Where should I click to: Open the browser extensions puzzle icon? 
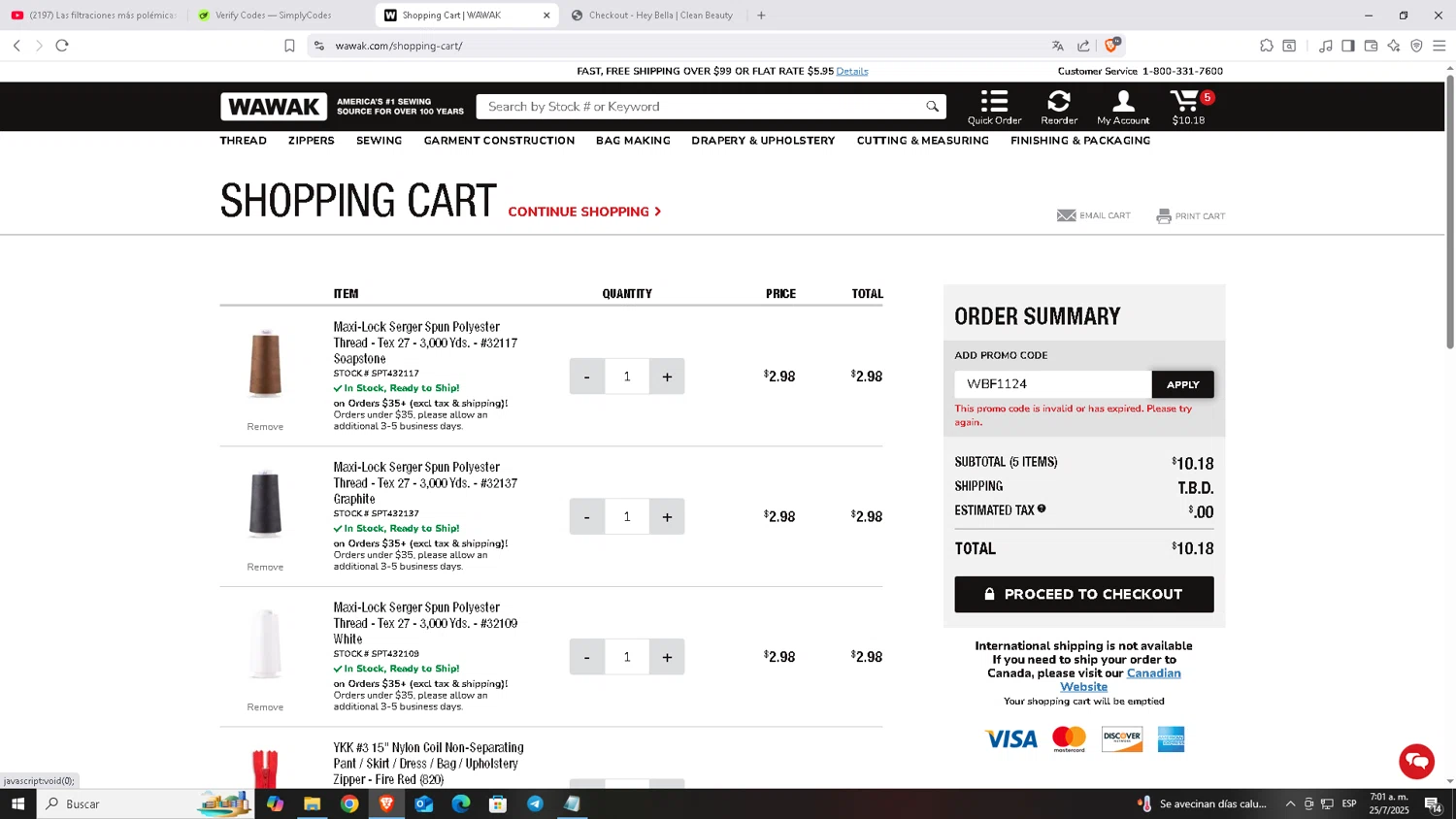[1267, 46]
